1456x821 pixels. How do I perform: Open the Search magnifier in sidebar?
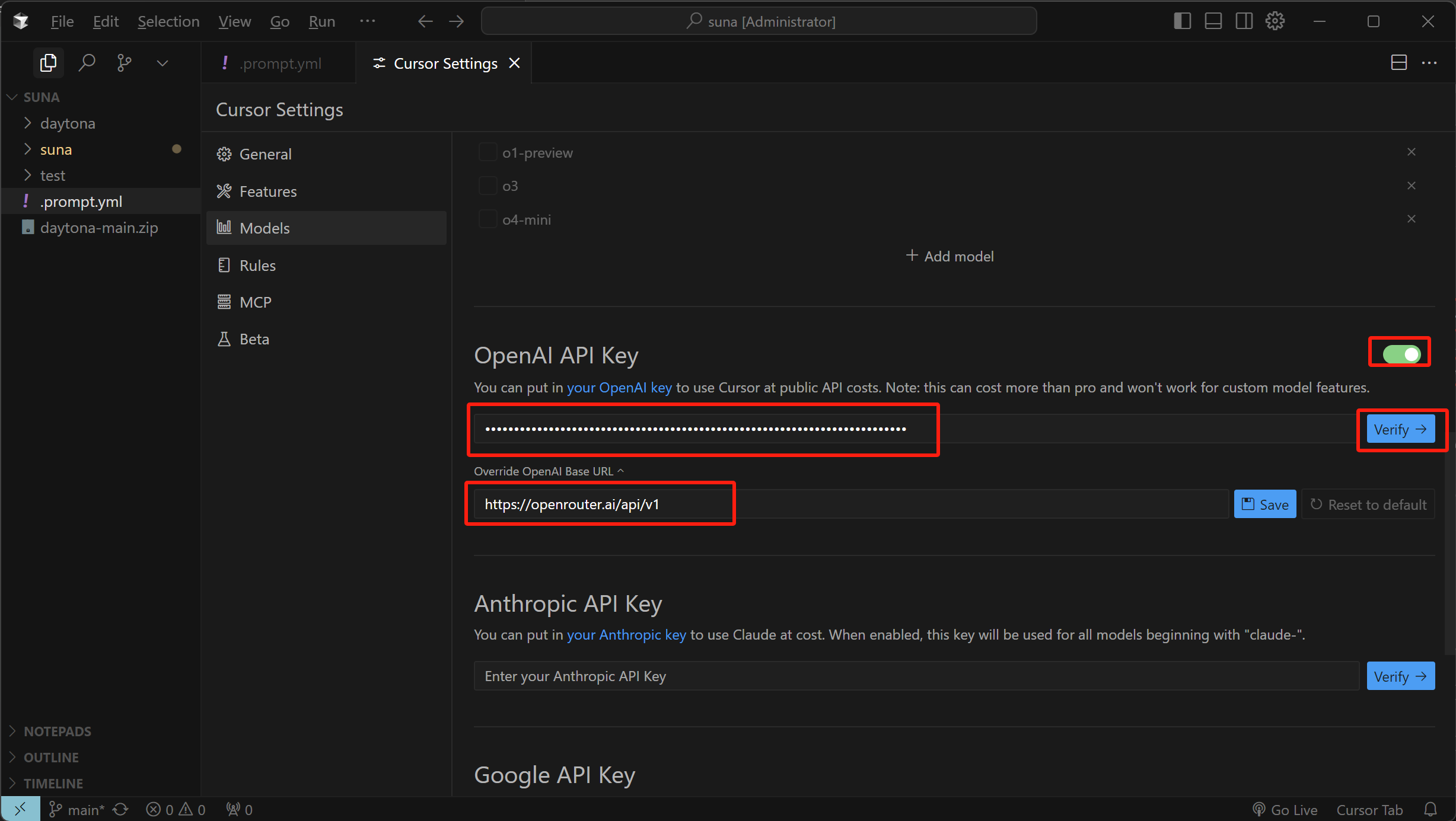pyautogui.click(x=87, y=63)
